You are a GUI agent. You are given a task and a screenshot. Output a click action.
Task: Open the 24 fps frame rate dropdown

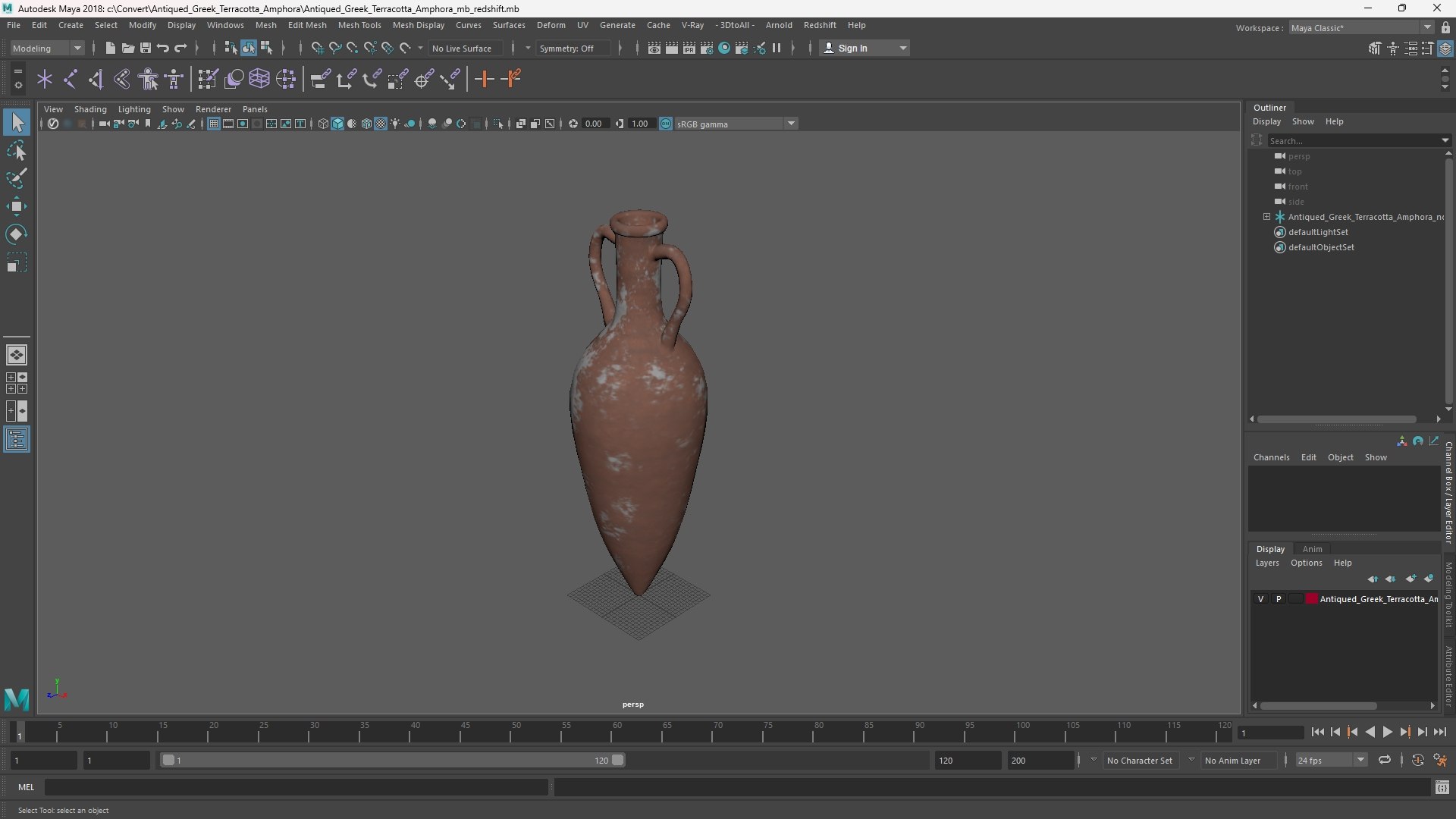click(1331, 760)
